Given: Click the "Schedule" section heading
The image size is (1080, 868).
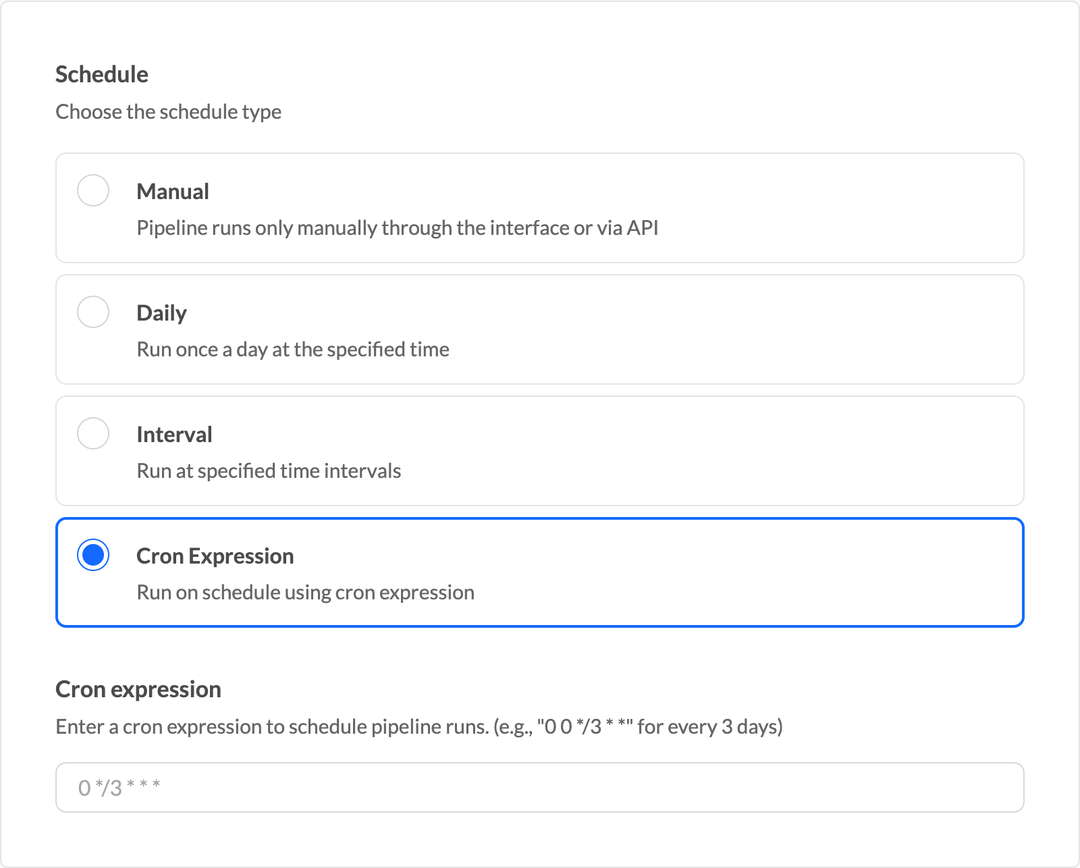Looking at the screenshot, I should (102, 75).
